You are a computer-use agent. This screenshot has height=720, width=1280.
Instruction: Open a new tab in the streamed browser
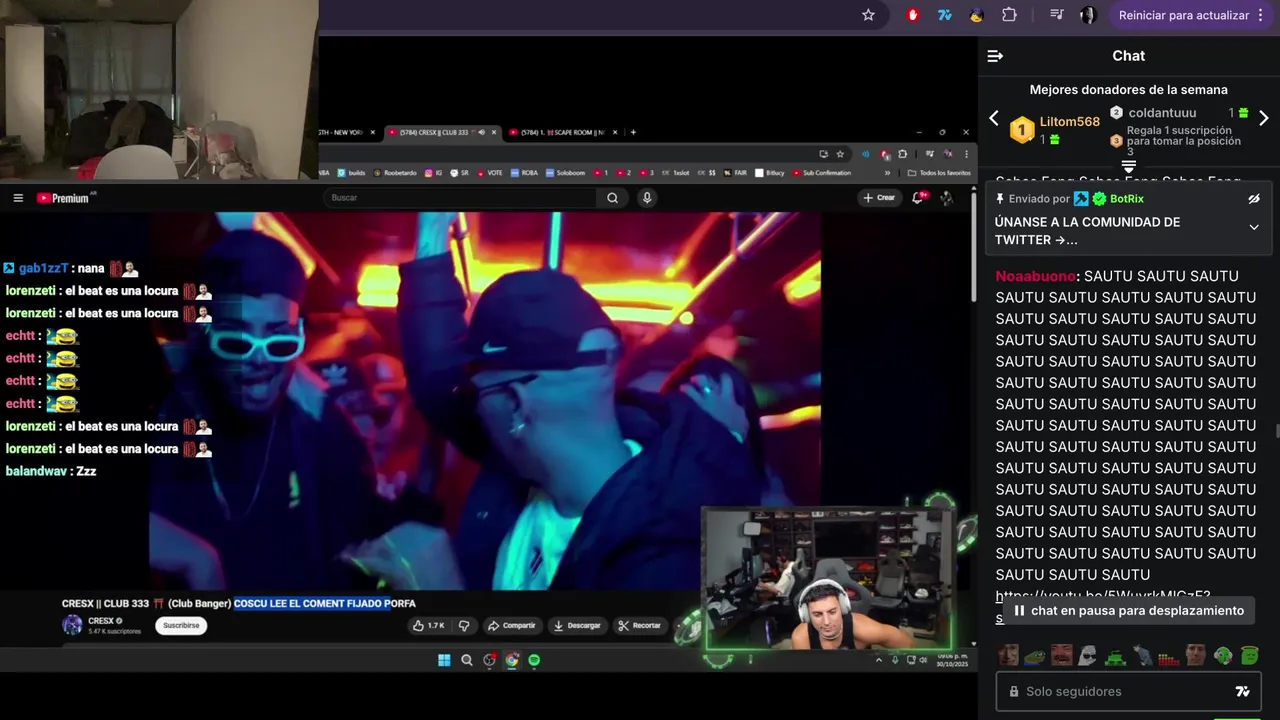click(x=633, y=132)
